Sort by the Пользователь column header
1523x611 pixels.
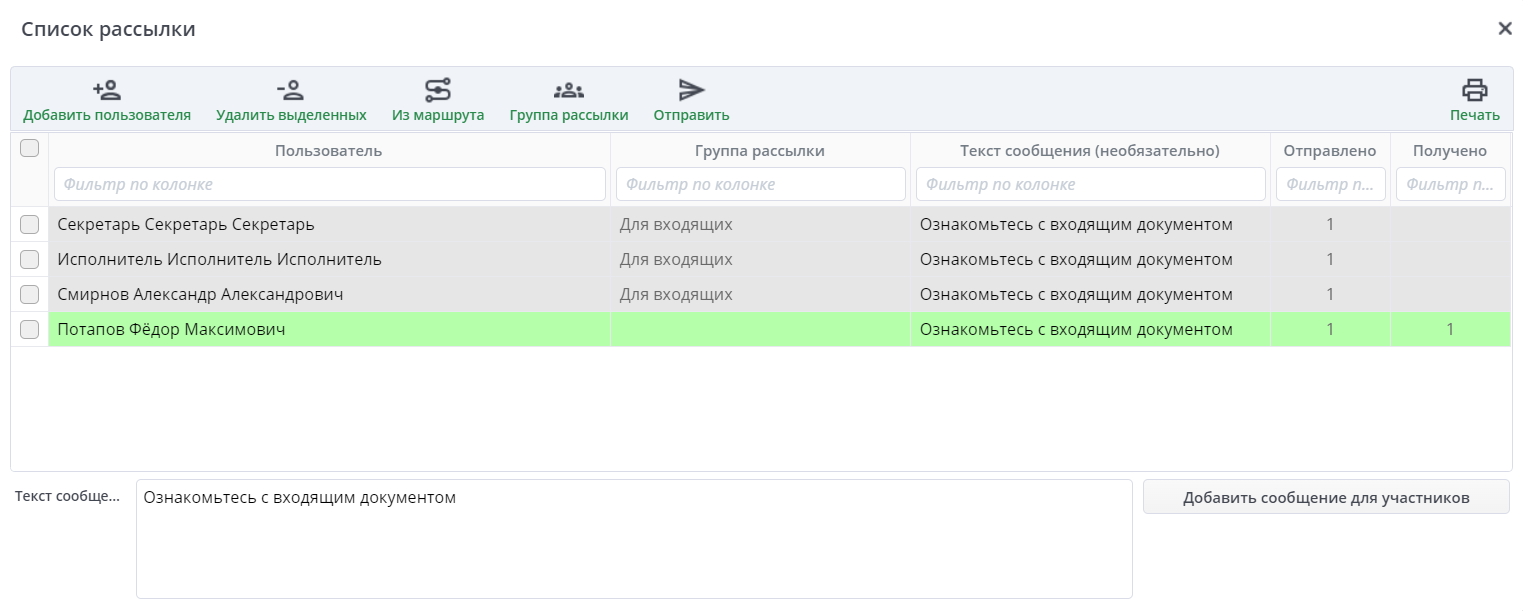click(328, 151)
